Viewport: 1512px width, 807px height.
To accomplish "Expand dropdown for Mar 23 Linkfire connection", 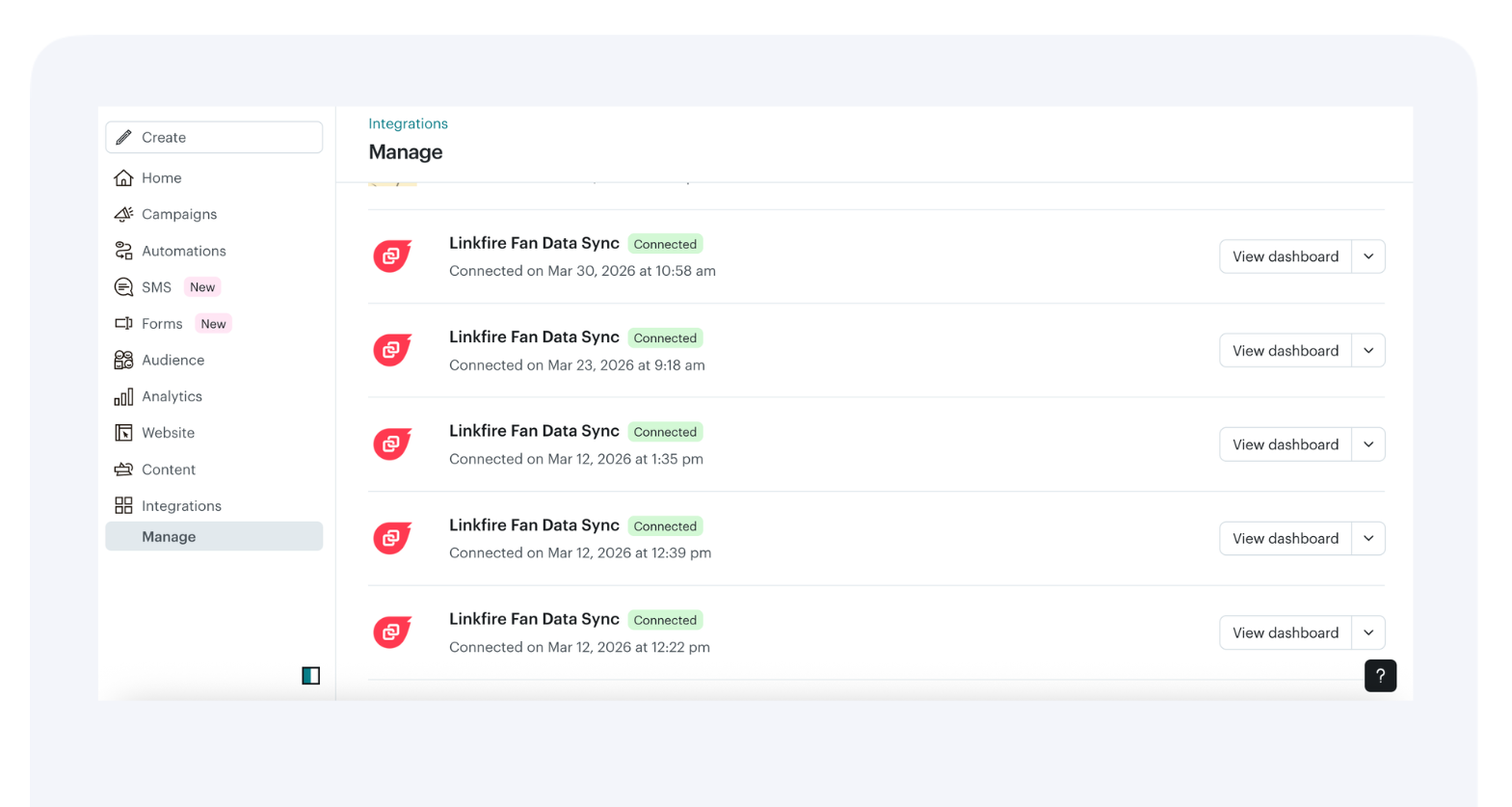I will click(1368, 351).
